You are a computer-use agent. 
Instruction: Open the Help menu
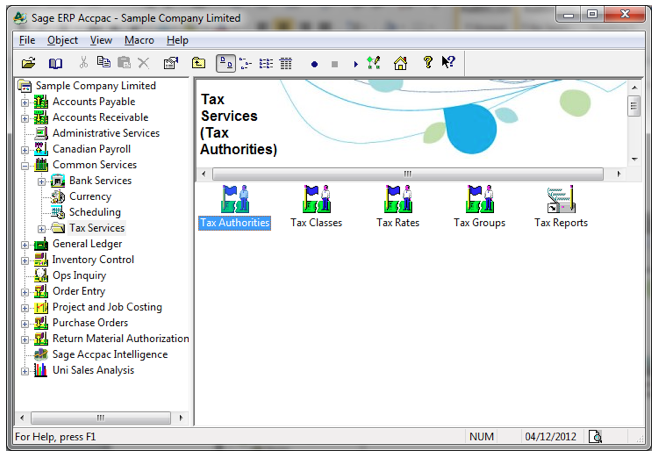click(177, 40)
